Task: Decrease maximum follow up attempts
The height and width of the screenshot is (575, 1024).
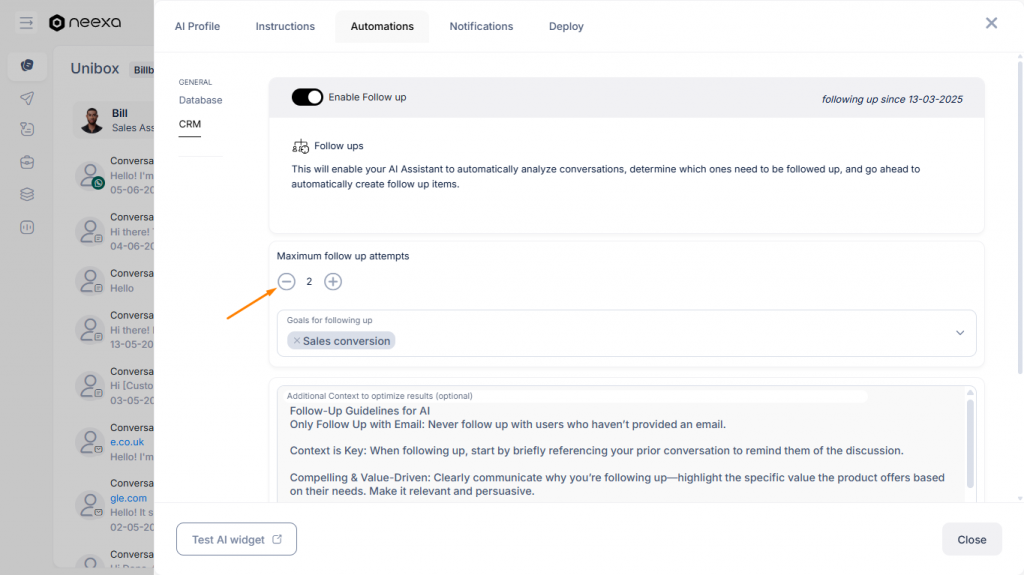Action: (x=287, y=282)
